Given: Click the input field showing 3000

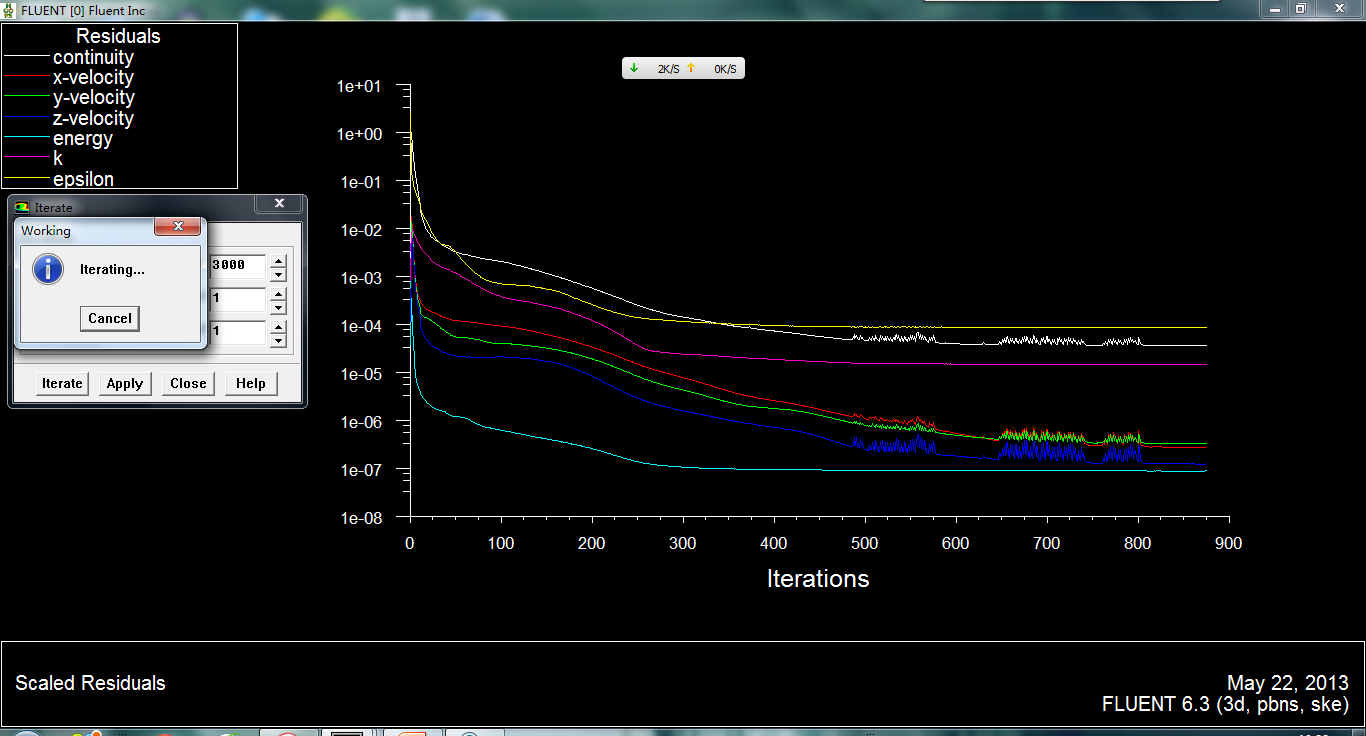Looking at the screenshot, I should [238, 266].
